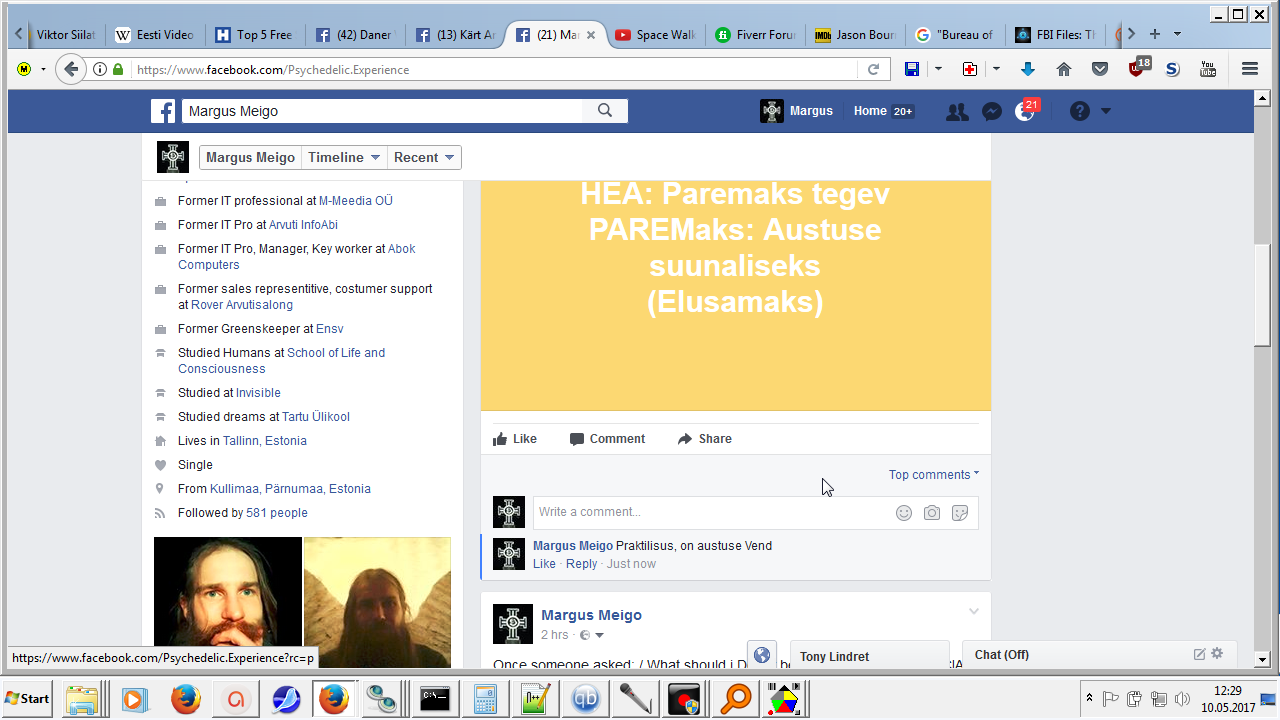1280x720 pixels.
Task: Open the account menu arrow in Facebook header
Action: (x=1106, y=111)
